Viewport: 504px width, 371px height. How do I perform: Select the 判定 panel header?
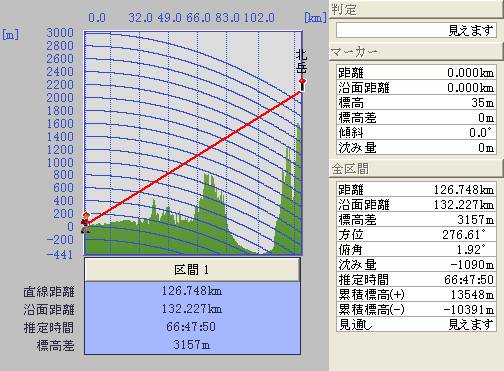coord(416,9)
